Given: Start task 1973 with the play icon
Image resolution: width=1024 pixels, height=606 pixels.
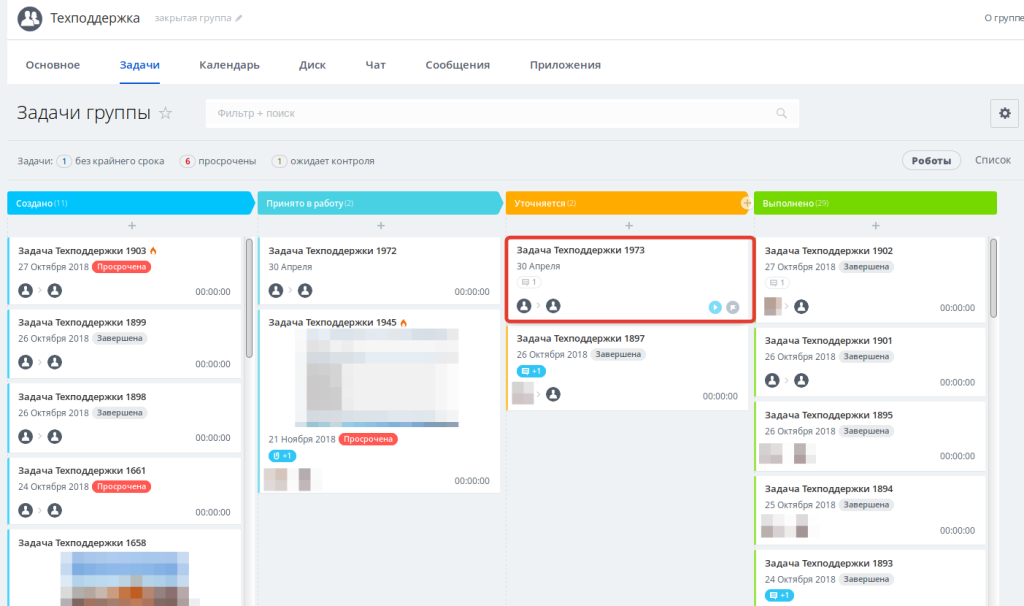Looking at the screenshot, I should pos(715,307).
